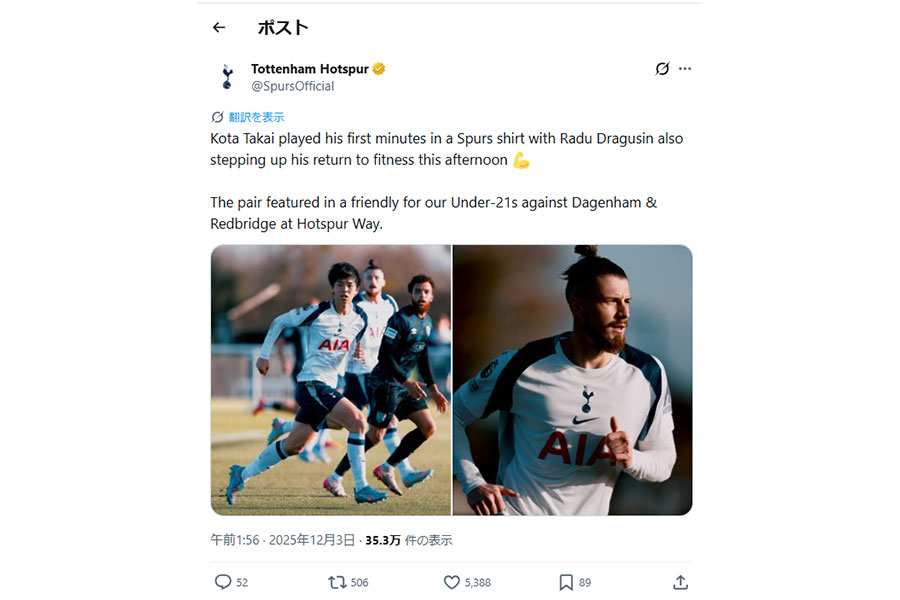Click the share upload icon
The width and height of the screenshot is (900, 600).
click(680, 582)
